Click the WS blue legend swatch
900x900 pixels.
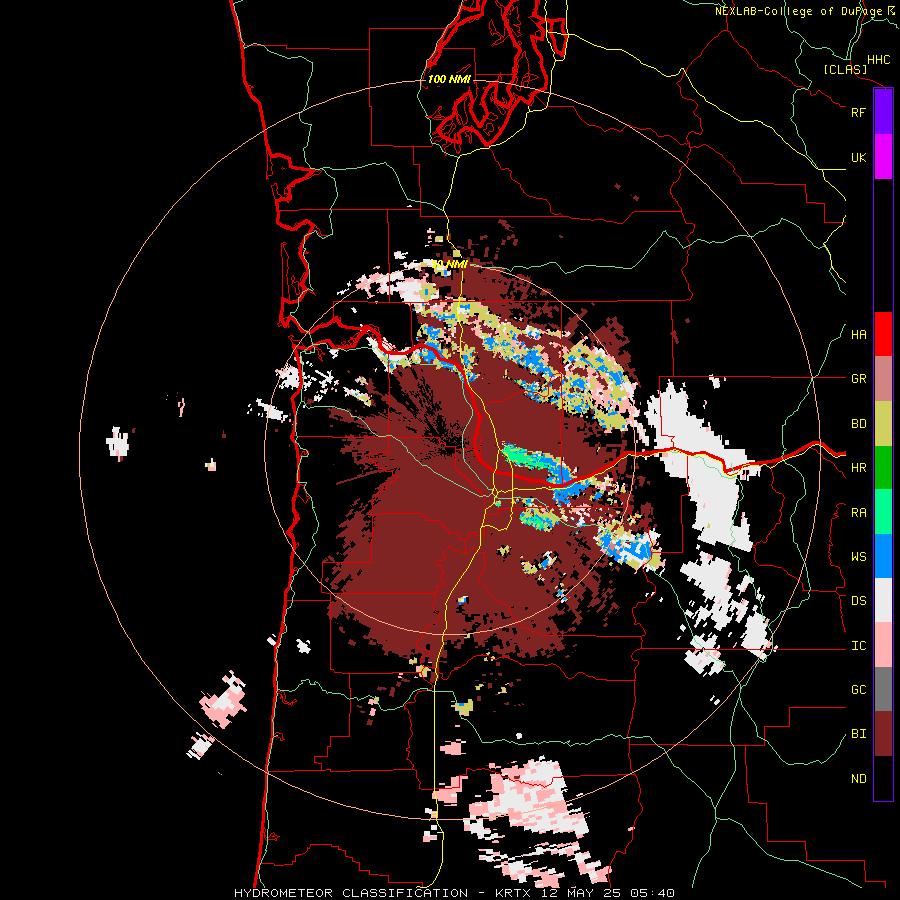pyautogui.click(x=883, y=556)
